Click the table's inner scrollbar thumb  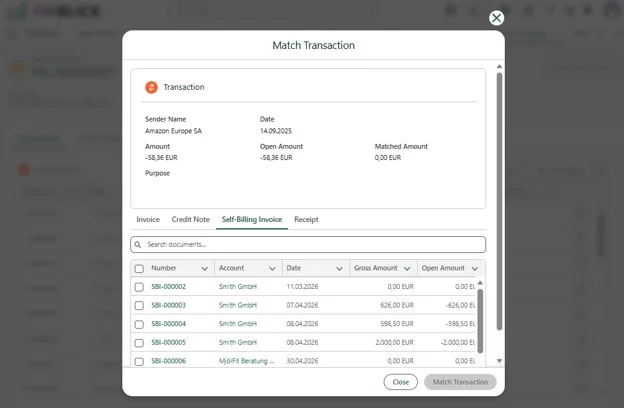[x=480, y=321]
